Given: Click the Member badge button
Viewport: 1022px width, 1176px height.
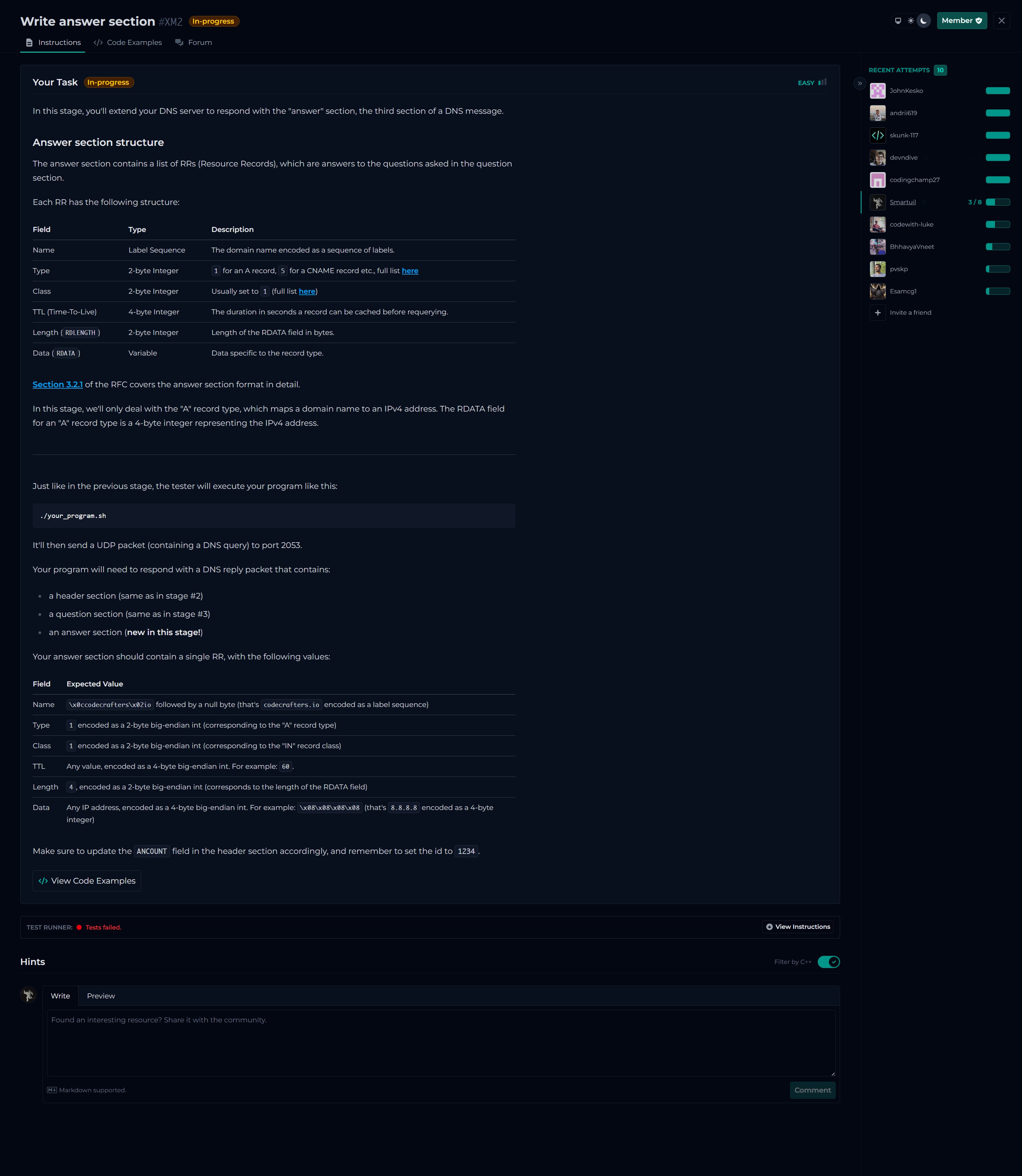Looking at the screenshot, I should pyautogui.click(x=961, y=21).
